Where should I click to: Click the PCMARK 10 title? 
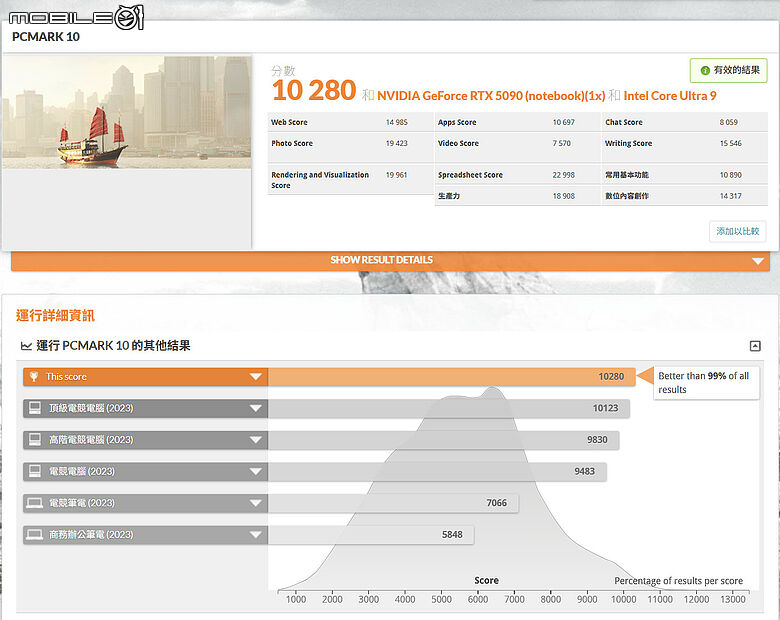click(x=46, y=37)
